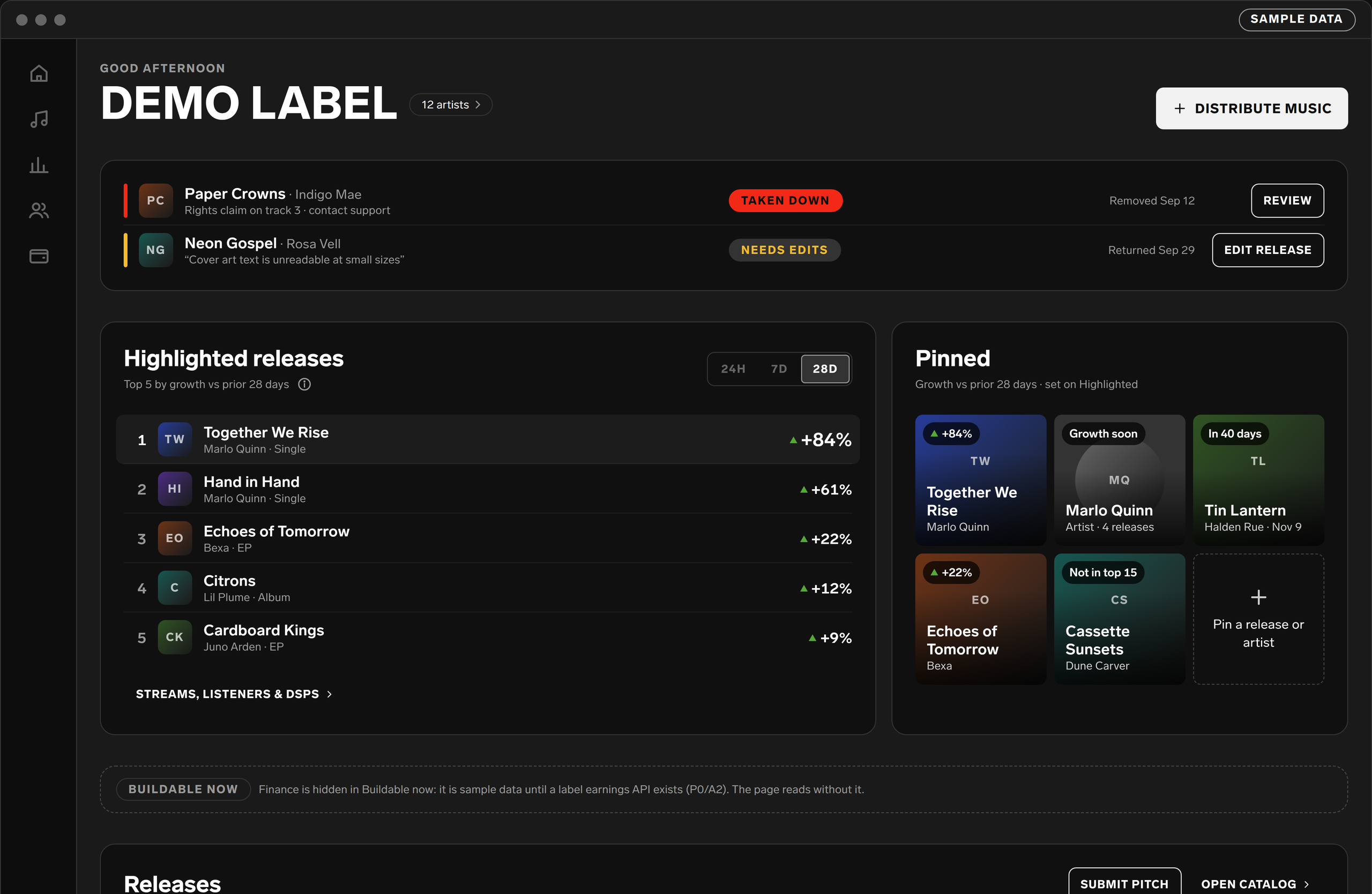This screenshot has width=1372, height=894.
Task: Click the EO artwork in Echoes of Tomorrow row
Action: click(175, 538)
